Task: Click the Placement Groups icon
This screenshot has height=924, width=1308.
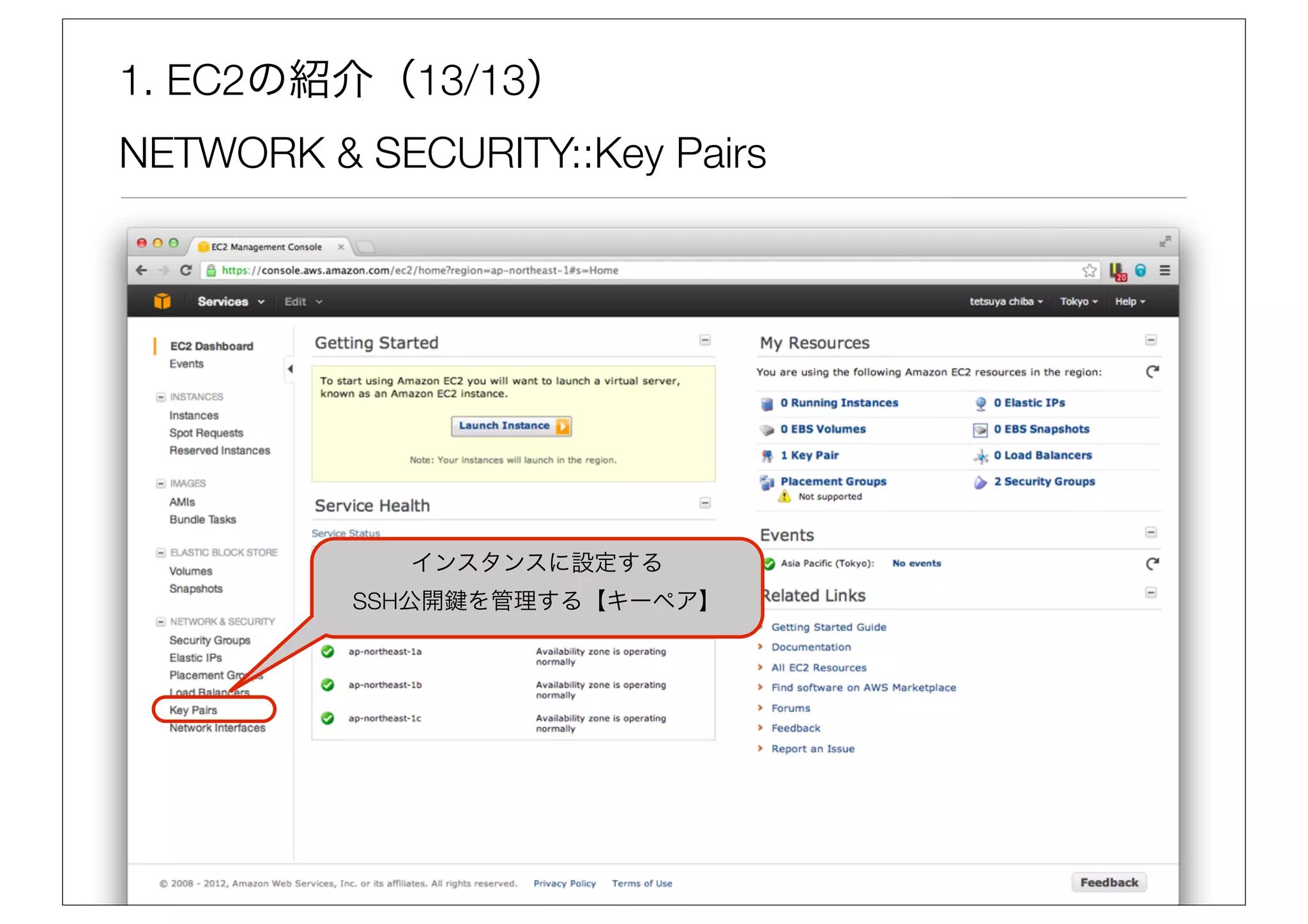Action: point(767,482)
